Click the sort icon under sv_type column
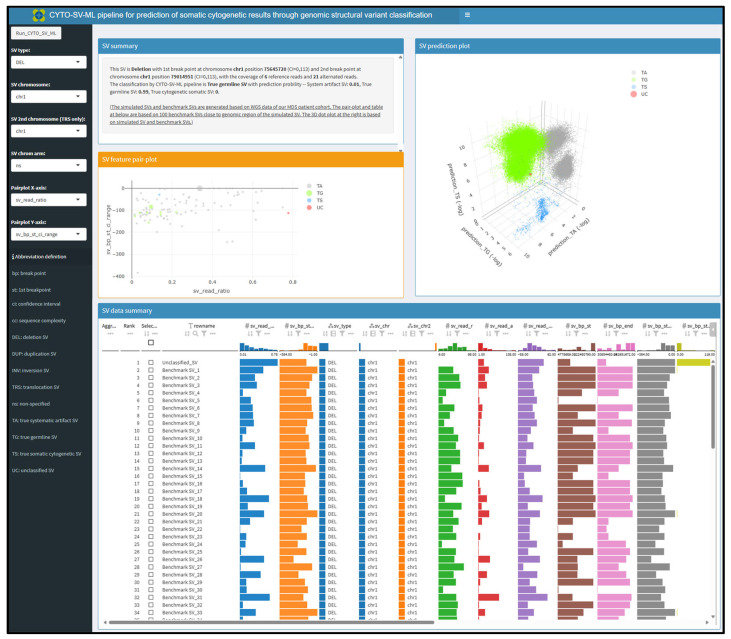731x639 pixels. click(325, 334)
